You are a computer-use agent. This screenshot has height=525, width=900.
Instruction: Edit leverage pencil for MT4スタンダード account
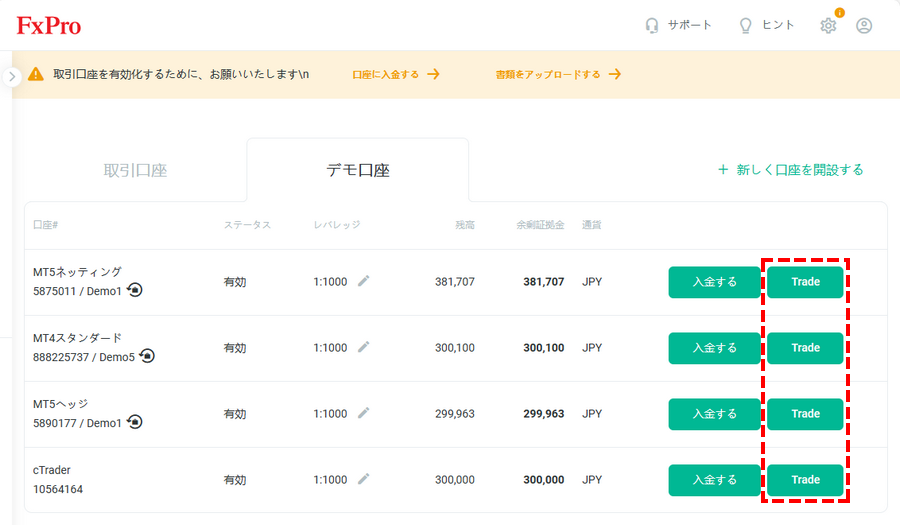(363, 347)
